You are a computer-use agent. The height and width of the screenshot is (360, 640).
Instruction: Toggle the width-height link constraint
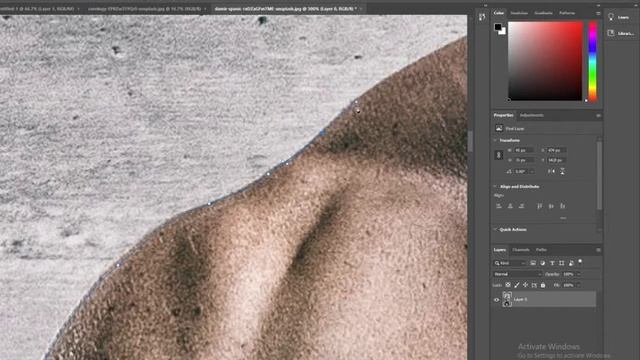coord(499,155)
